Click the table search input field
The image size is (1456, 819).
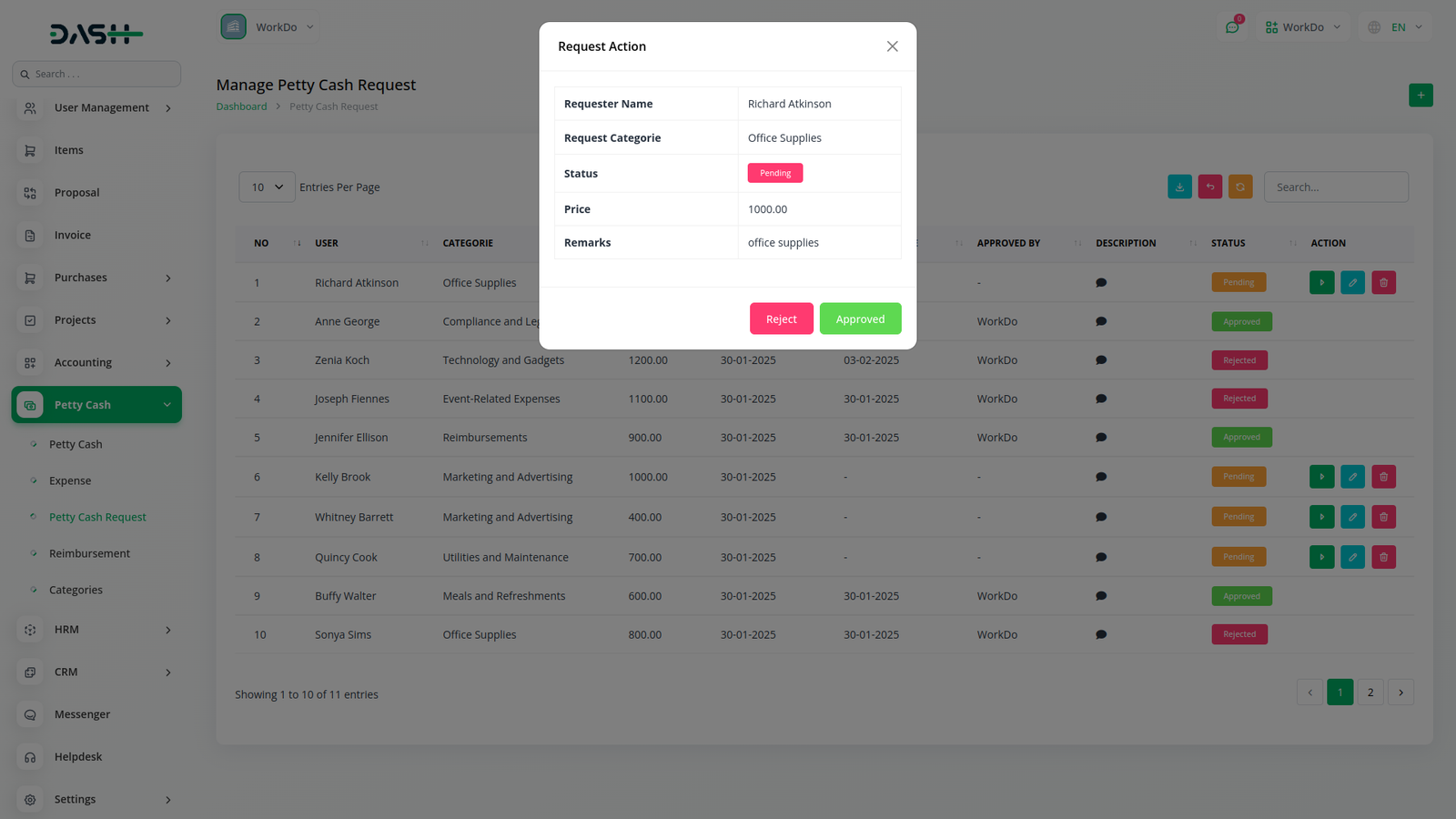[x=1335, y=187]
